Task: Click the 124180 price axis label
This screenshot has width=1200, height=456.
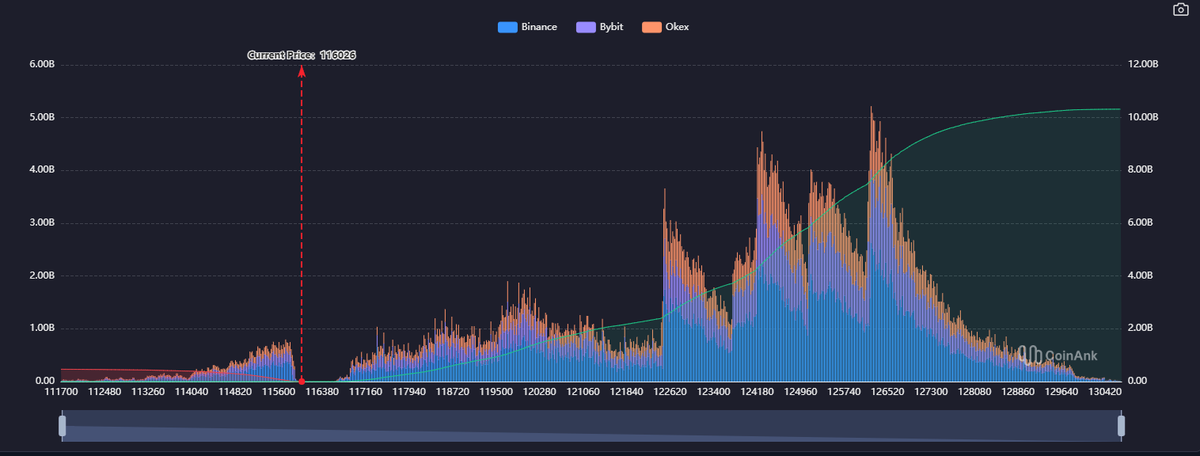Action: pos(757,392)
